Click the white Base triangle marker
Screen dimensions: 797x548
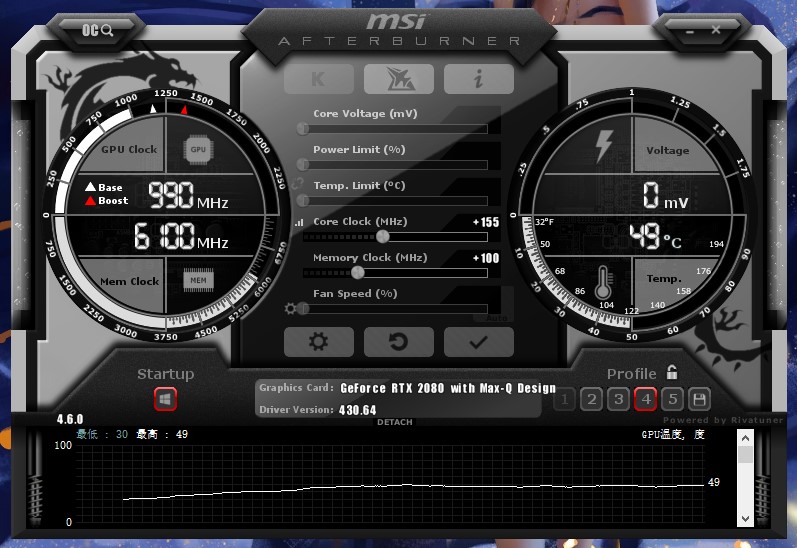click(154, 109)
